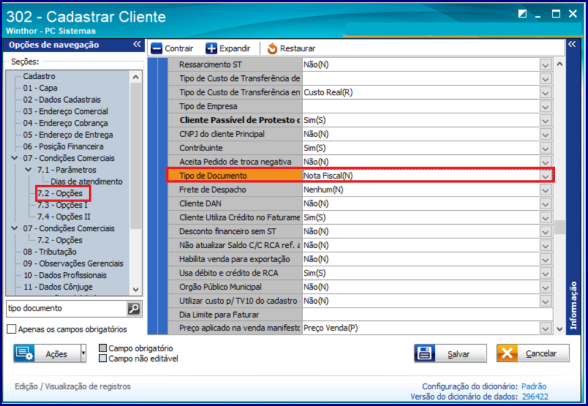588x406 pixels.
Task: Open Preço aplicado na venda manifesto dropdown
Action: click(x=546, y=328)
